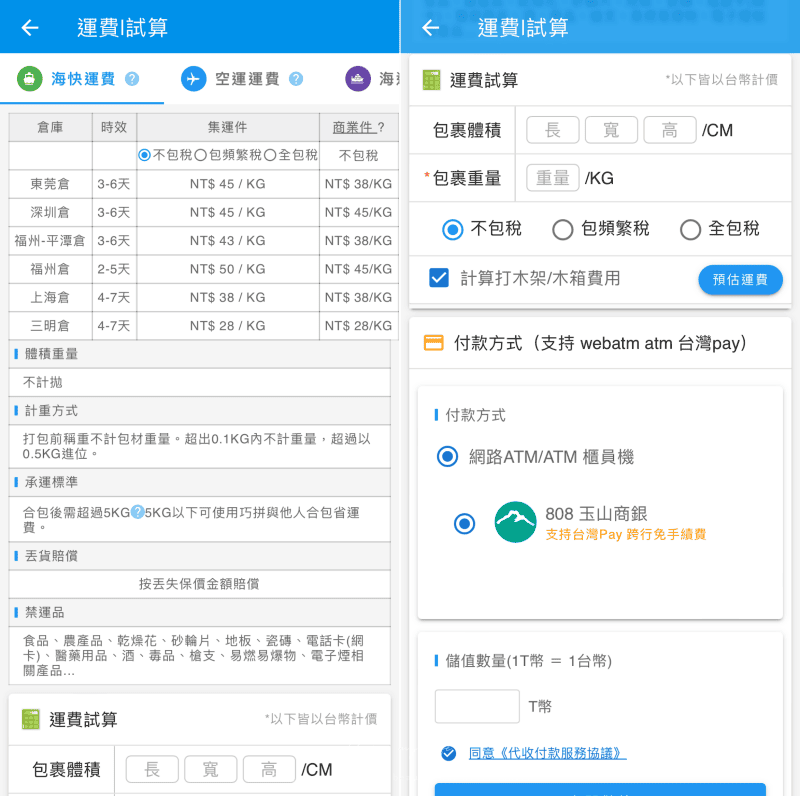The height and width of the screenshot is (796, 800).
Task: Click the 玉山商銀 mountain logo
Action: click(x=515, y=522)
